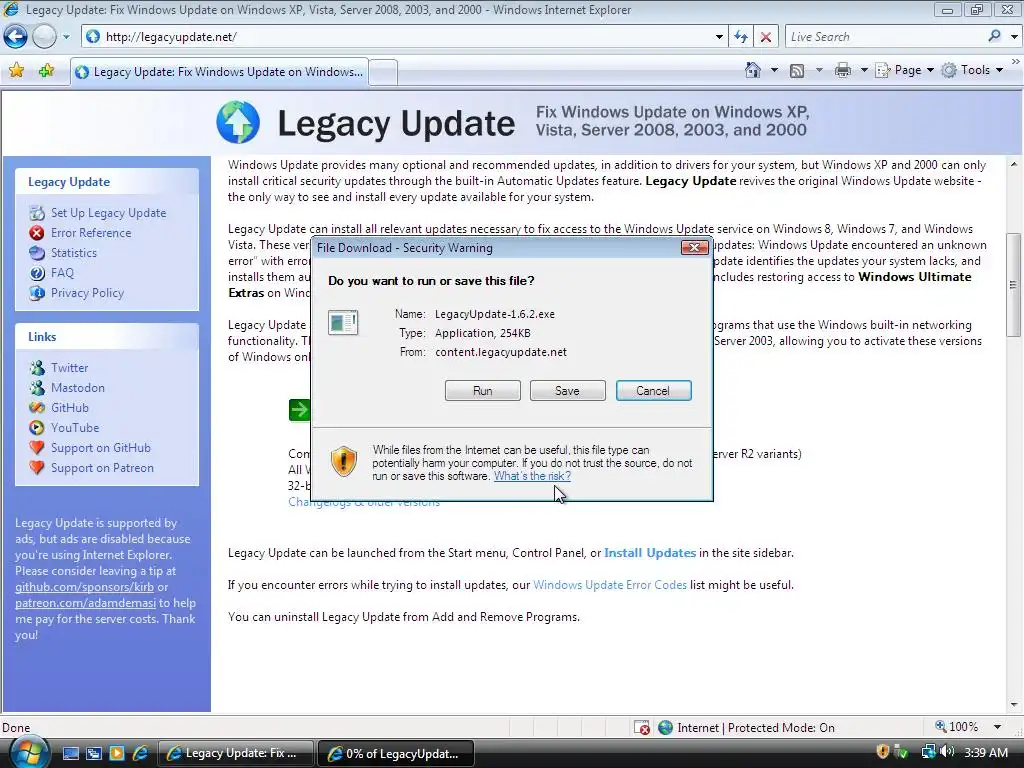The width and height of the screenshot is (1024, 768).
Task: Open the Windows Update Error Codes link
Action: pos(610,585)
